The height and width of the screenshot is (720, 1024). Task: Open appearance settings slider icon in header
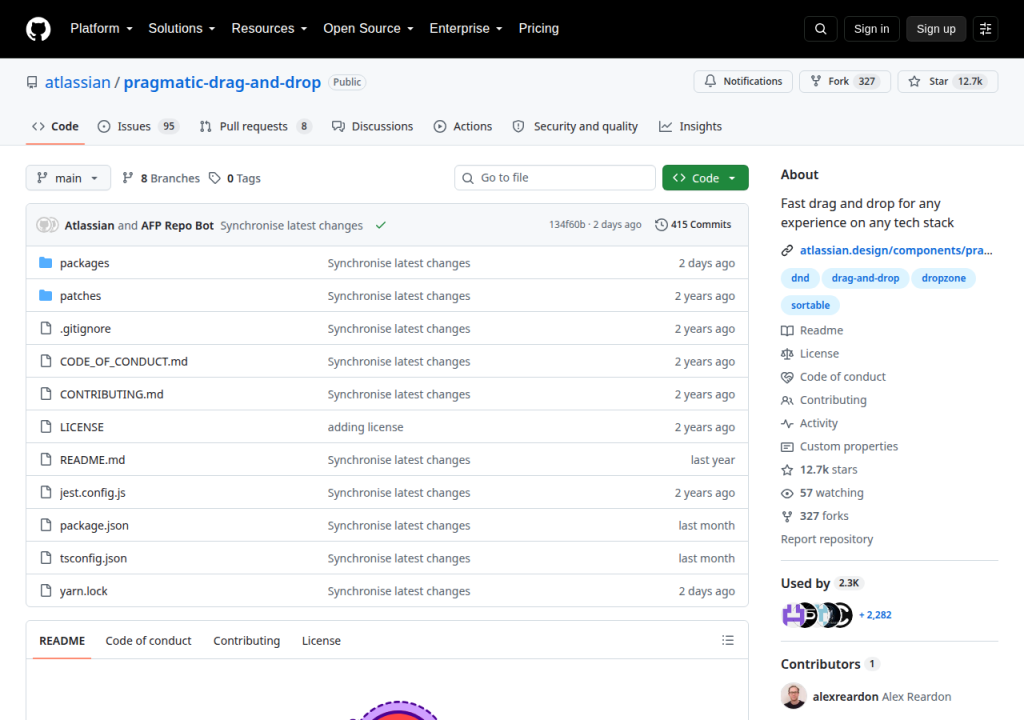click(x=985, y=29)
